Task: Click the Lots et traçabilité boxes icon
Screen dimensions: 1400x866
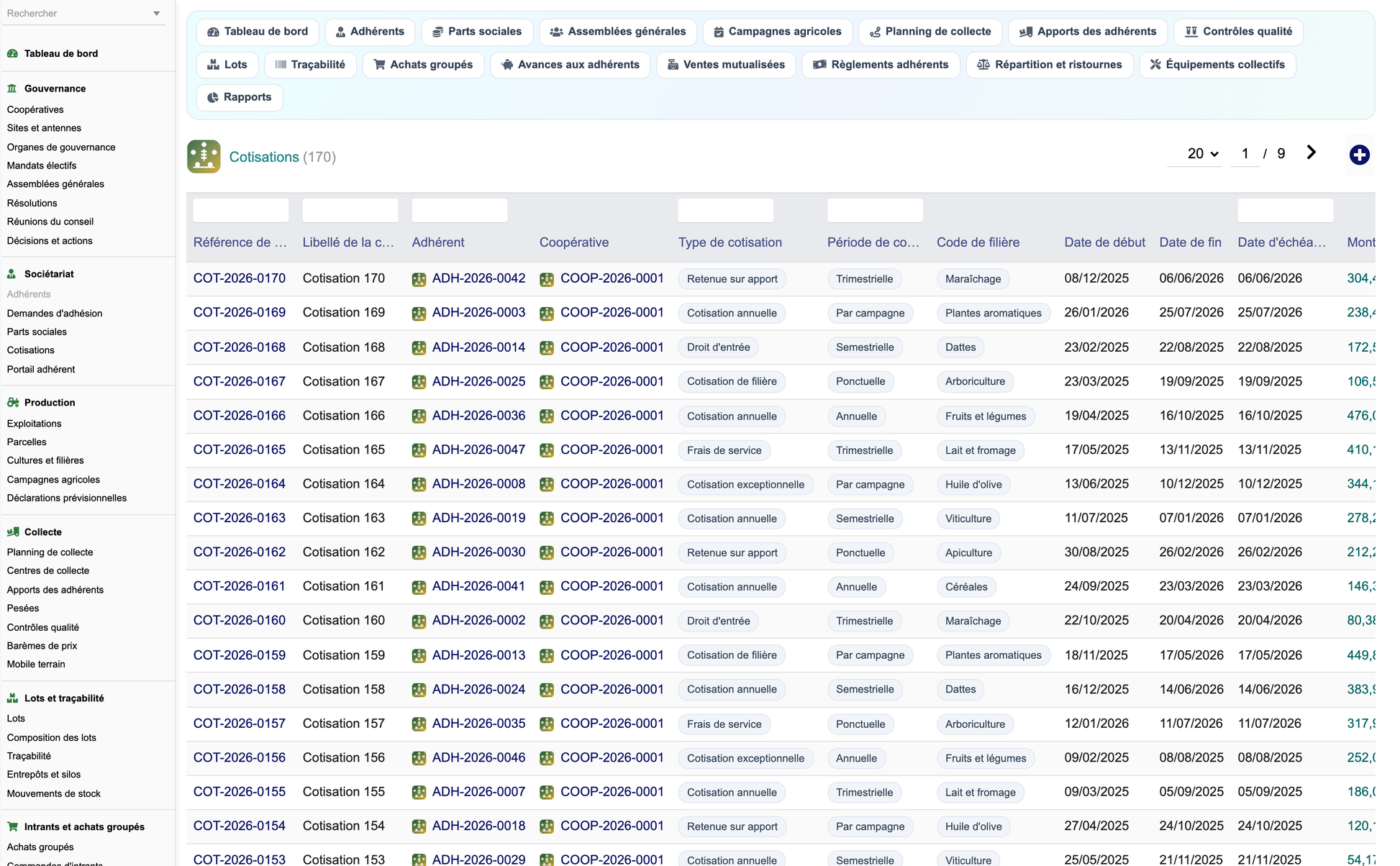Action: (x=12, y=698)
